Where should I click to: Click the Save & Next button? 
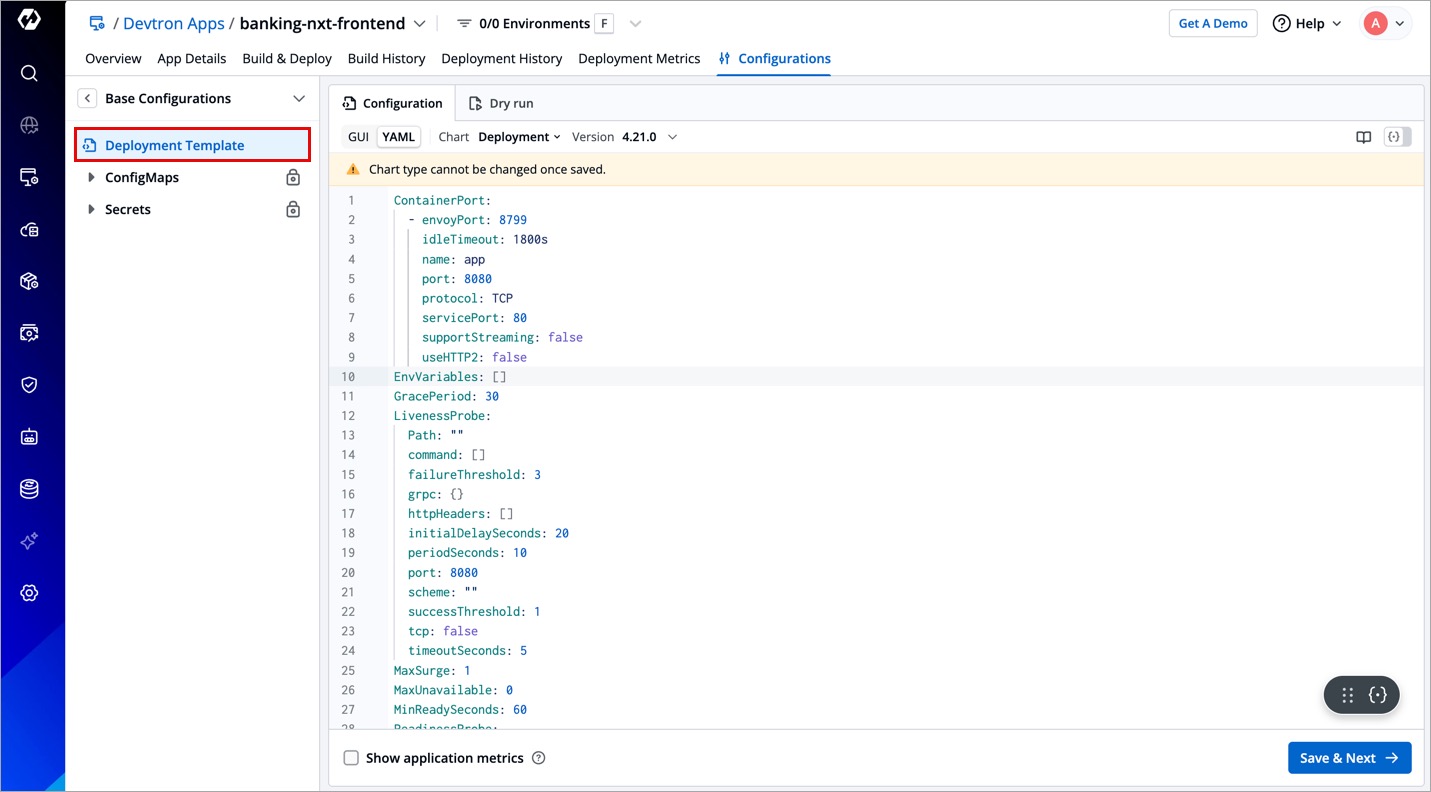[x=1349, y=758]
